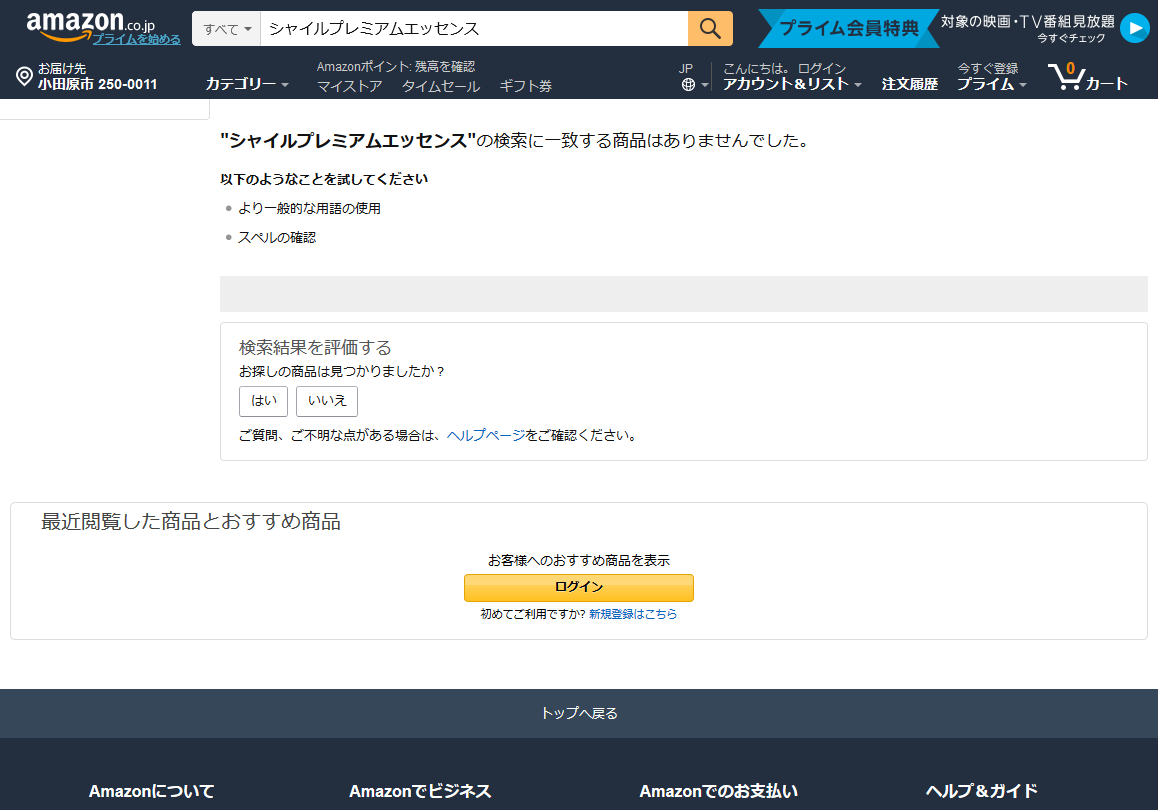This screenshot has width=1175, height=810.
Task: Click the Amazon.co.jp logo
Action: [x=90, y=24]
